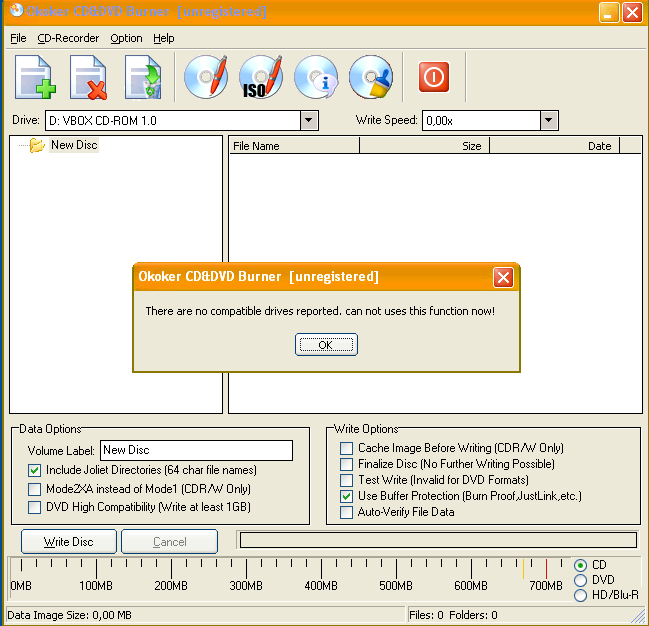649x626 pixels.
Task: Enable Test Write checkbox
Action: [x=346, y=480]
